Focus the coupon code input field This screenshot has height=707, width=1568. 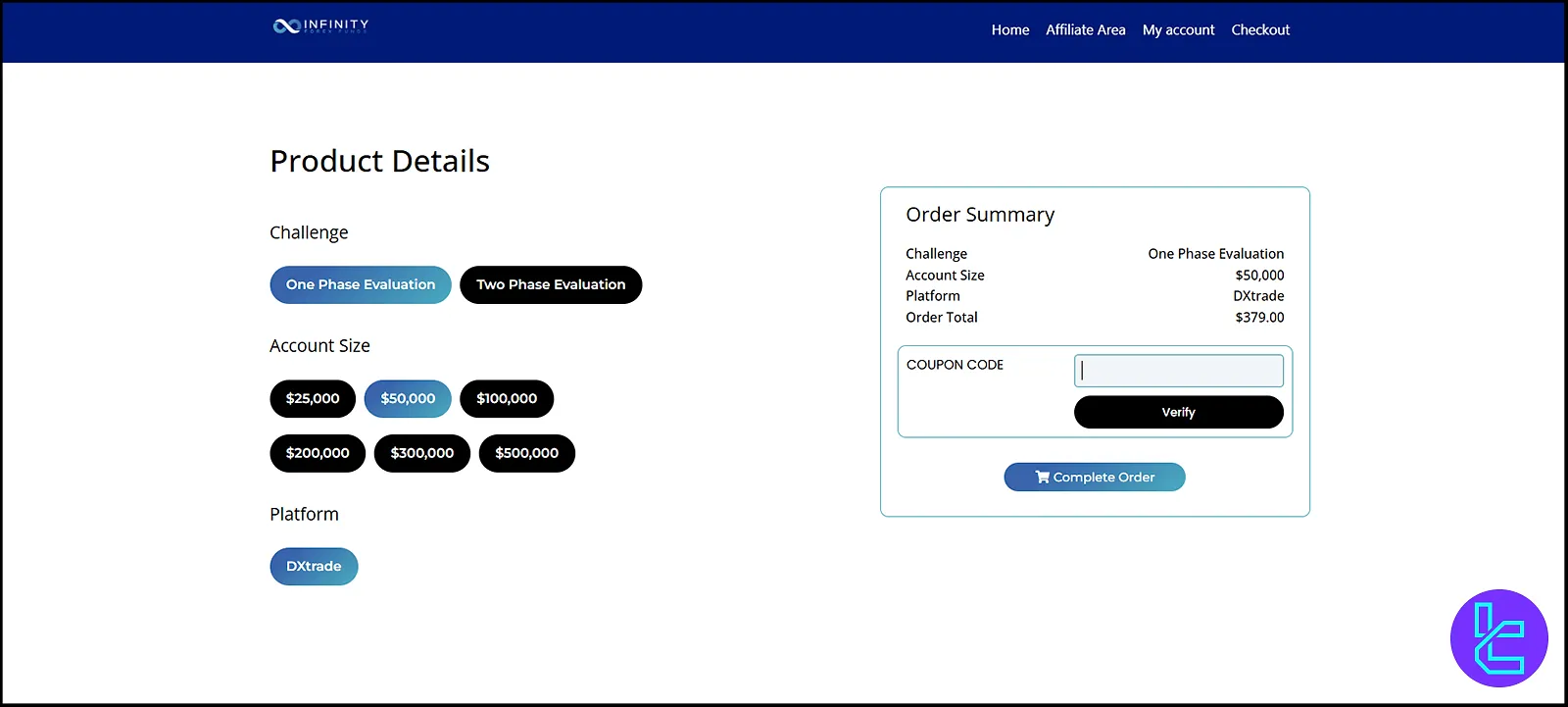click(1178, 371)
